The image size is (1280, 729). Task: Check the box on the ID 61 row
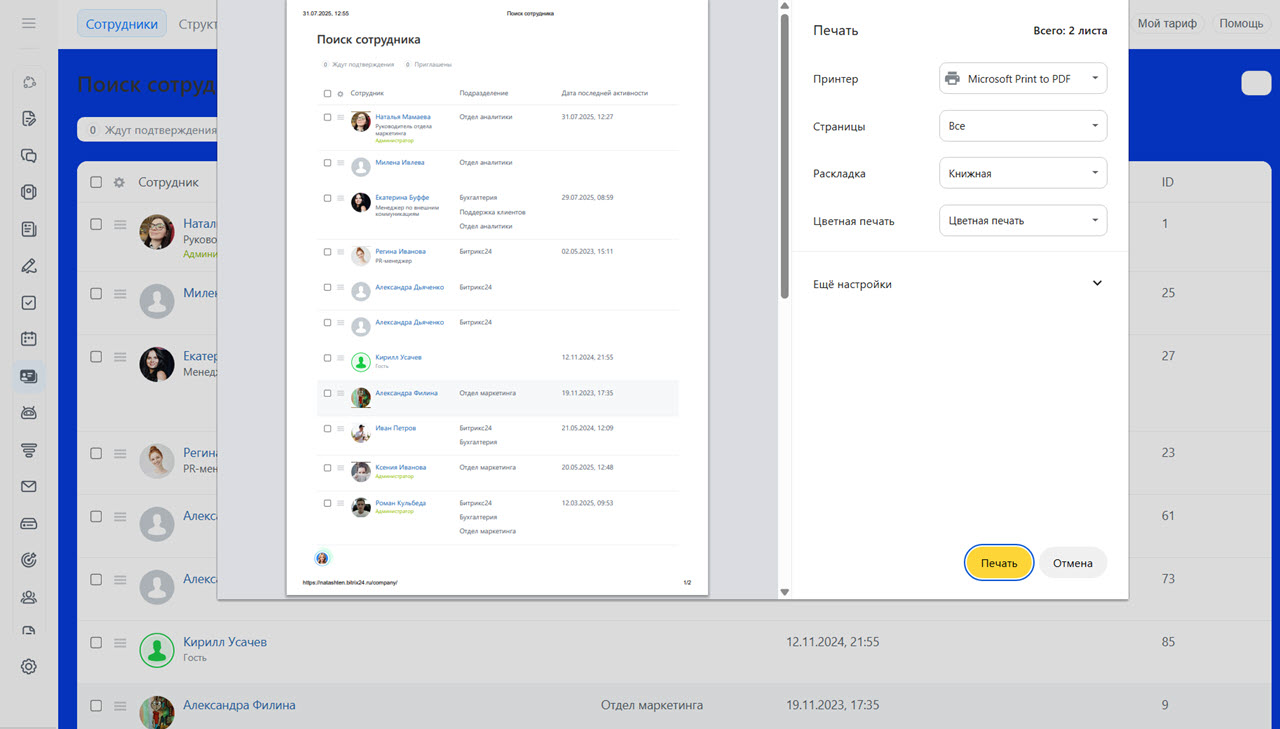tap(96, 516)
